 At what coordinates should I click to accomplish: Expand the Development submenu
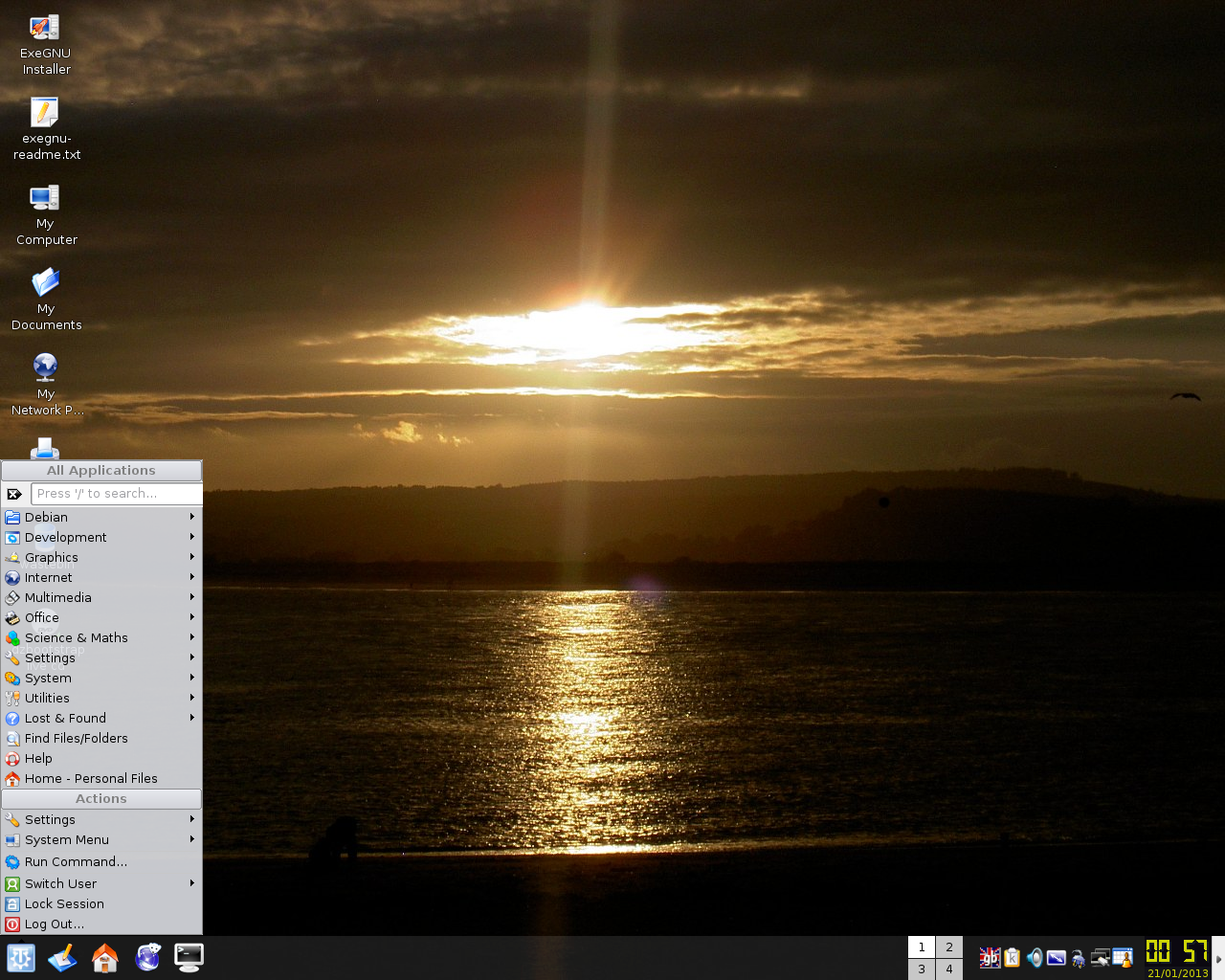point(101,537)
